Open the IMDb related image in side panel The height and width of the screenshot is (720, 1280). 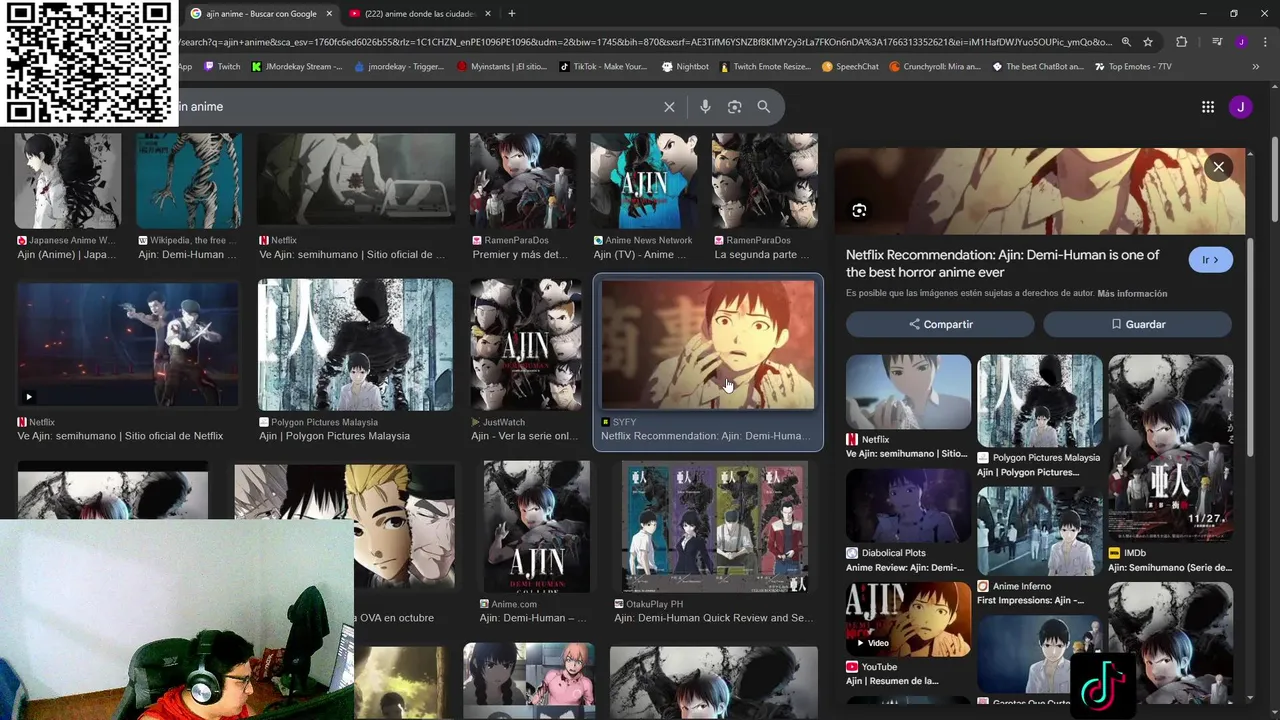coord(1171,449)
